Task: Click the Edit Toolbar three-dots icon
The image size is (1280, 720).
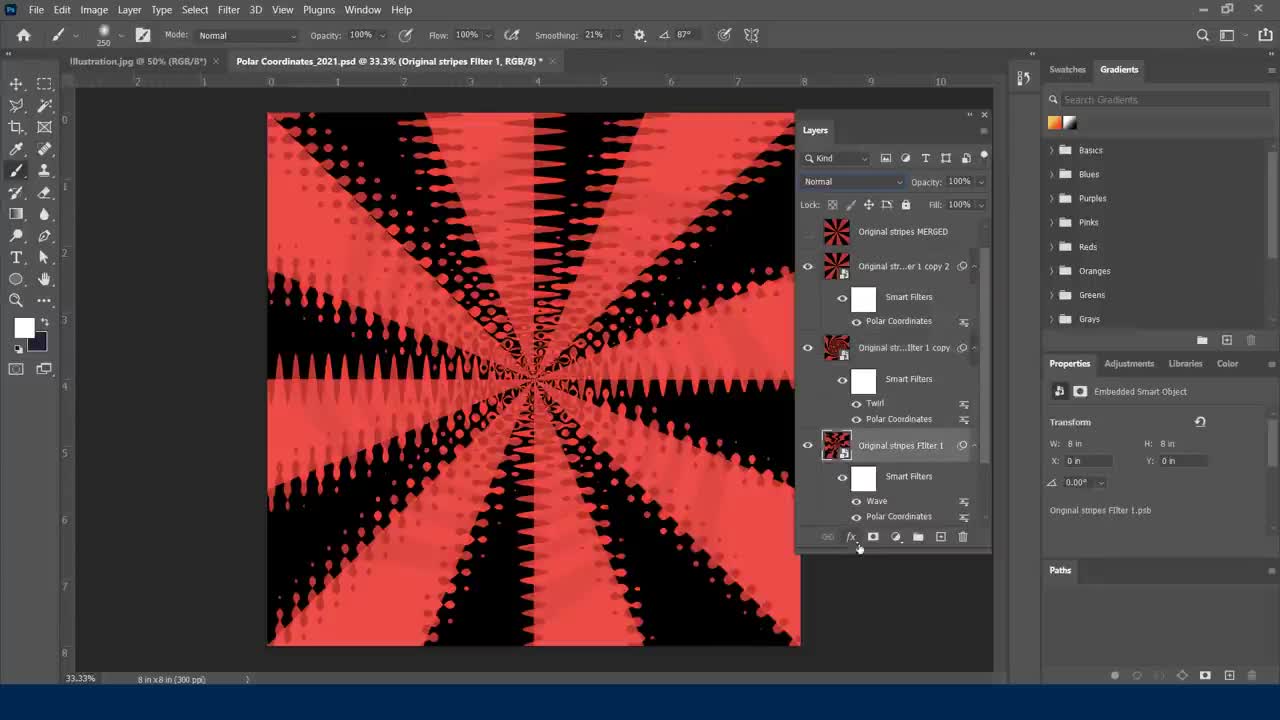Action: (x=44, y=300)
